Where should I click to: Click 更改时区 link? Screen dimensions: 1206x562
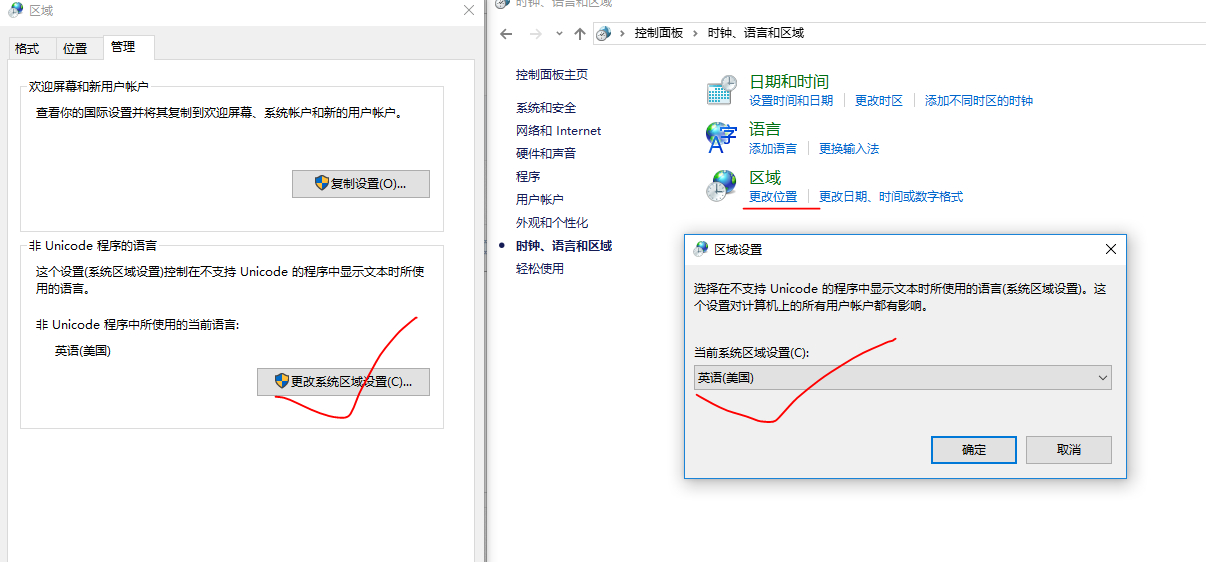coord(879,101)
